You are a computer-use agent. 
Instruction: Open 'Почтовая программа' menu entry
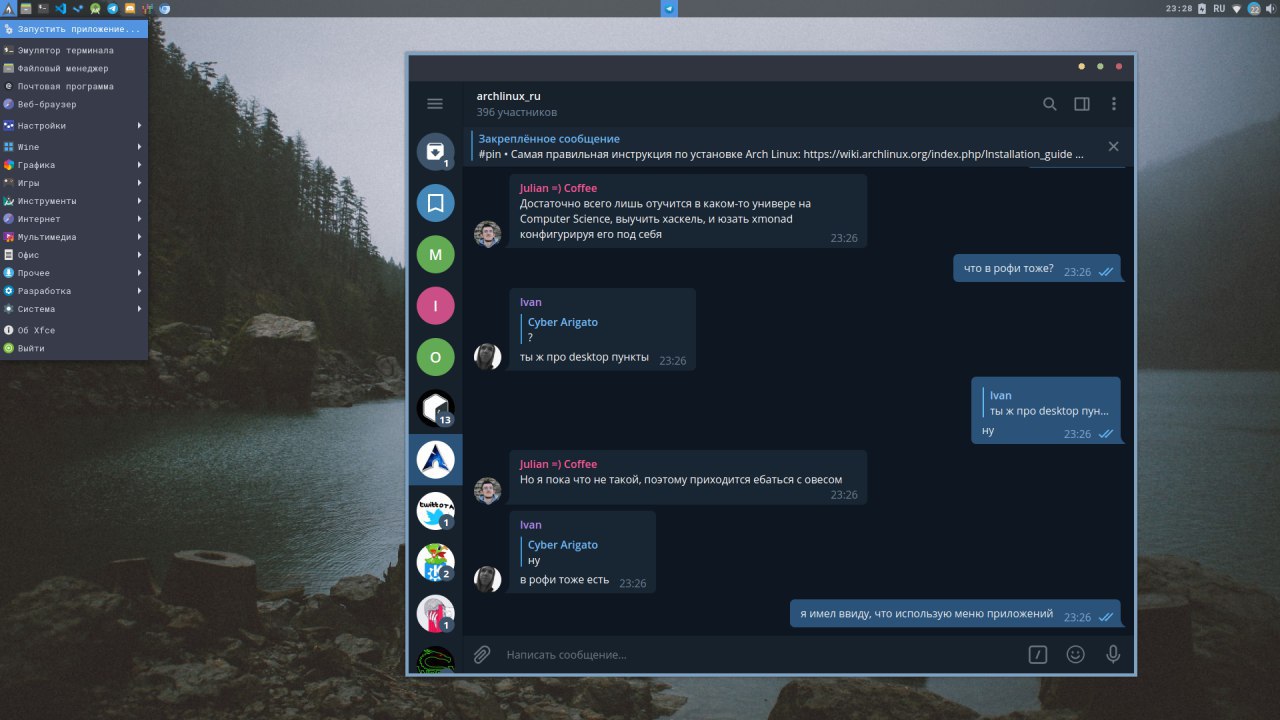[x=74, y=86]
